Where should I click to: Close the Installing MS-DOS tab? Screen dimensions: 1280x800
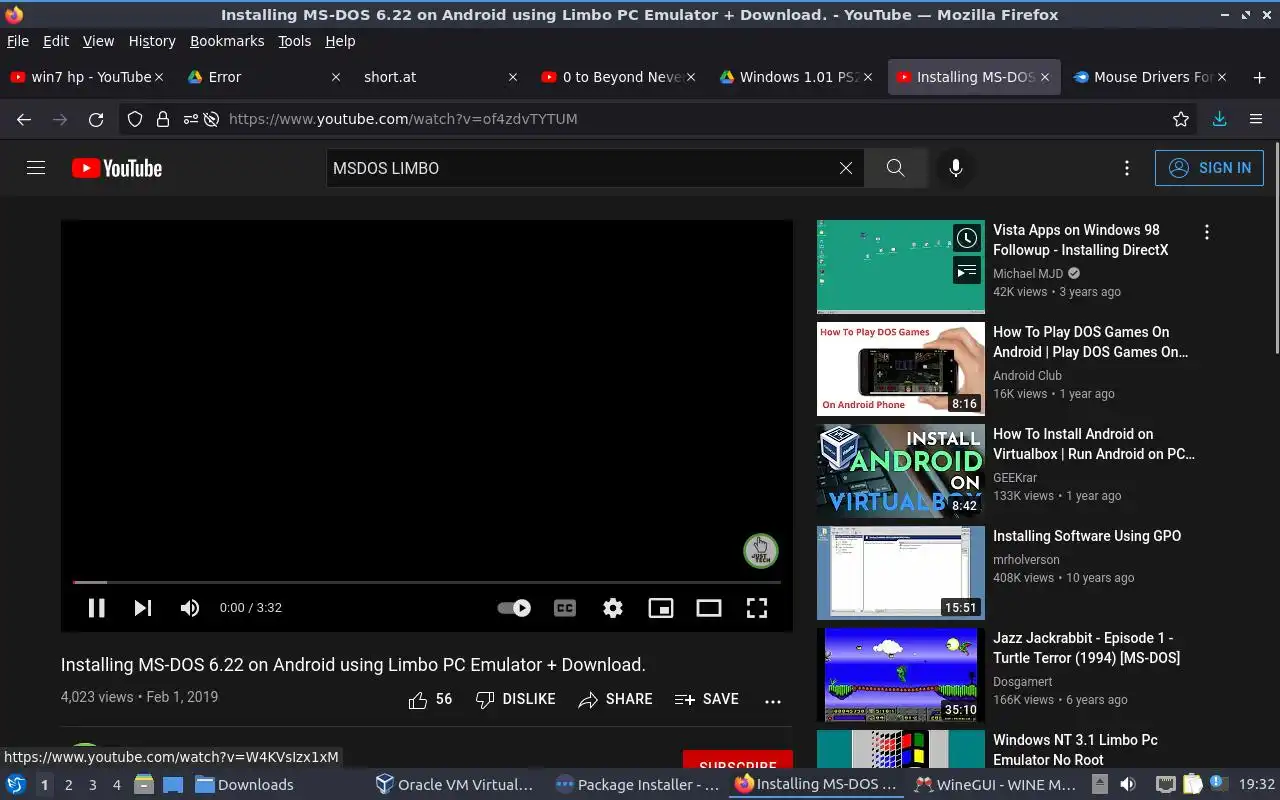pyautogui.click(x=1045, y=77)
